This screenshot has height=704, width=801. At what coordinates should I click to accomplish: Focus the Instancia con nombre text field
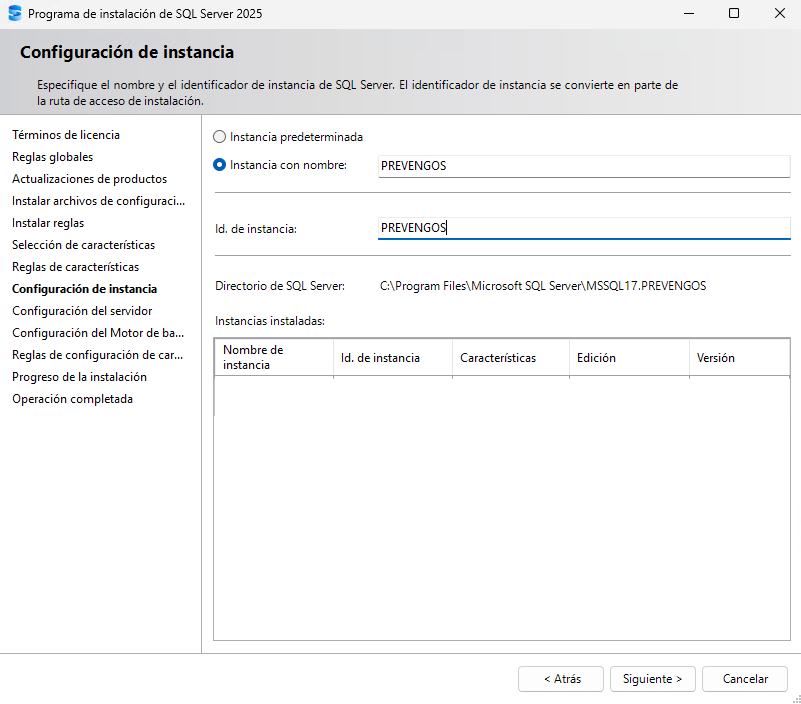click(x=584, y=166)
